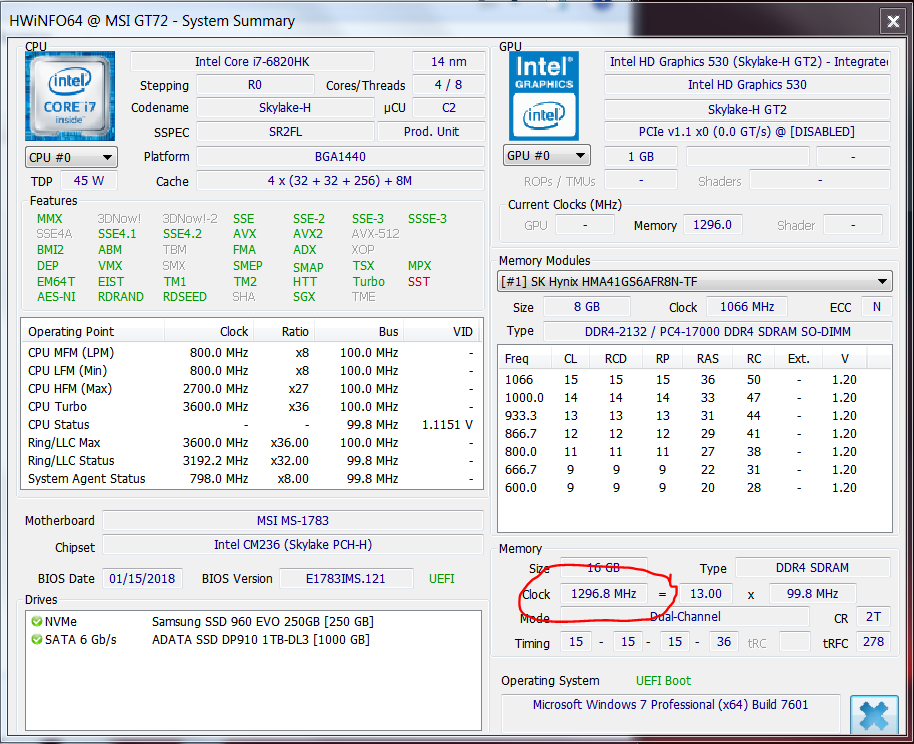This screenshot has width=914, height=744.
Task: Select the 933.3 frequency timing row
Action: (694, 416)
